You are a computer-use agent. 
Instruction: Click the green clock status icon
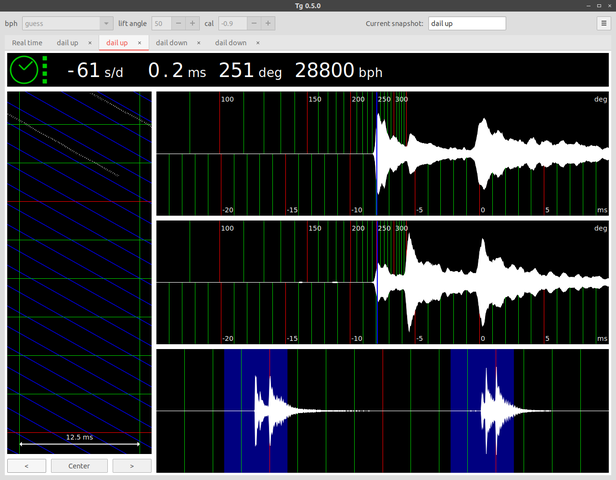24,70
